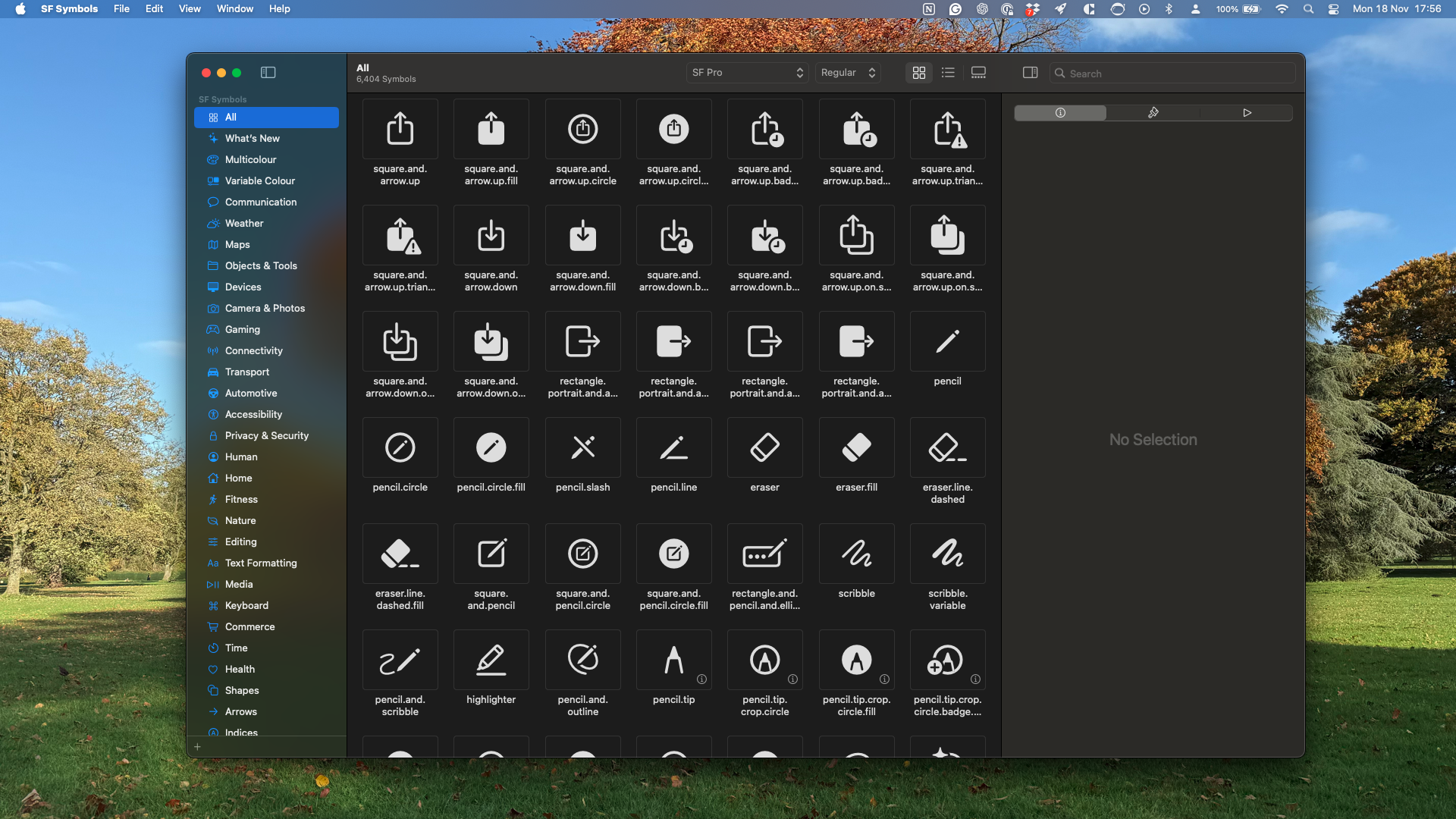
Task: Open the Info inspector tab
Action: point(1060,113)
